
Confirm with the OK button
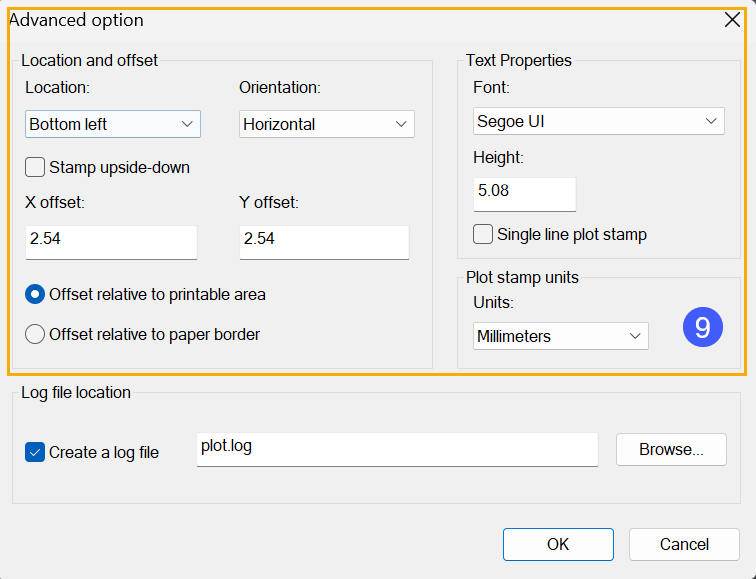[x=558, y=544]
